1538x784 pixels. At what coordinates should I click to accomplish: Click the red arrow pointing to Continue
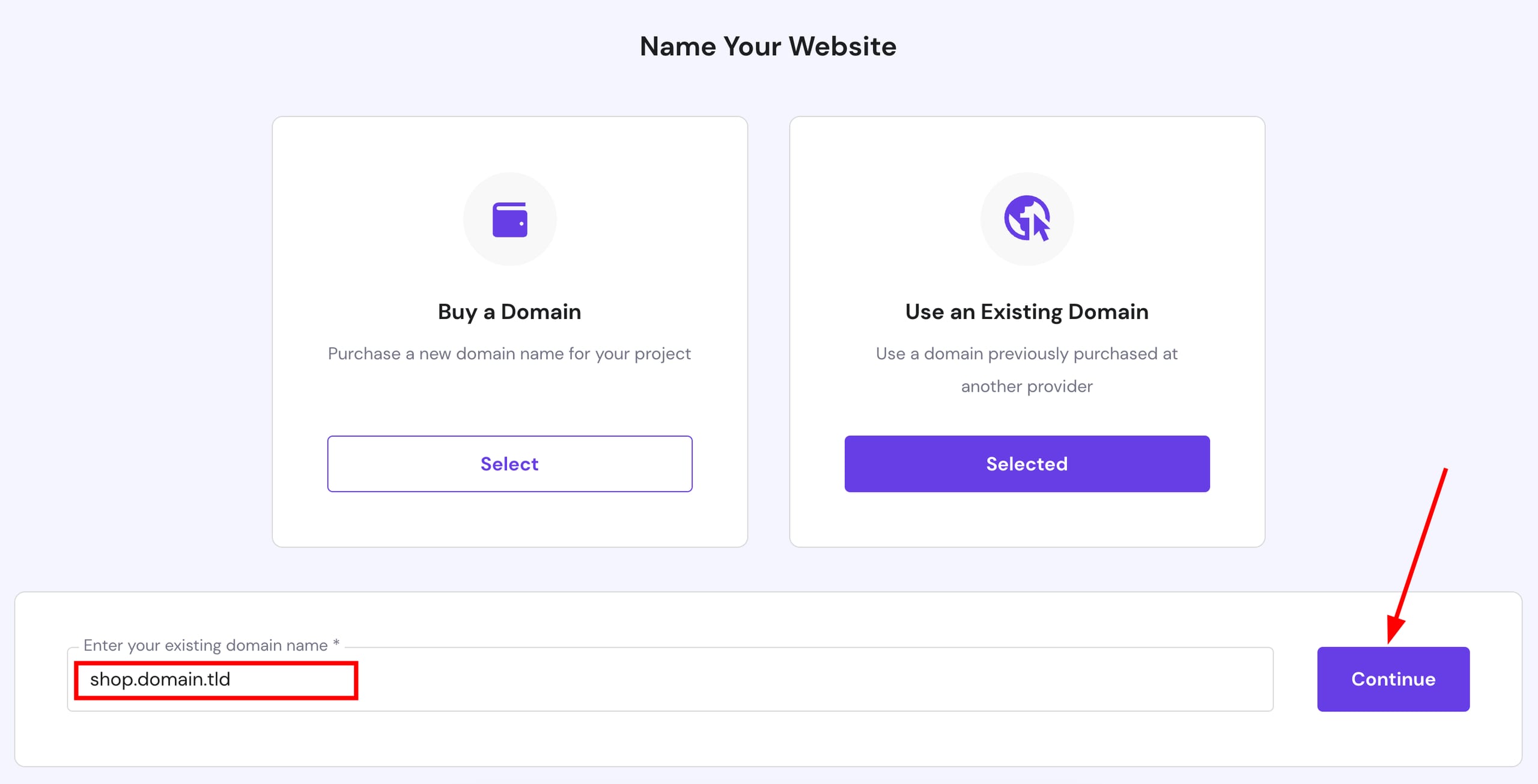[x=1417, y=555]
